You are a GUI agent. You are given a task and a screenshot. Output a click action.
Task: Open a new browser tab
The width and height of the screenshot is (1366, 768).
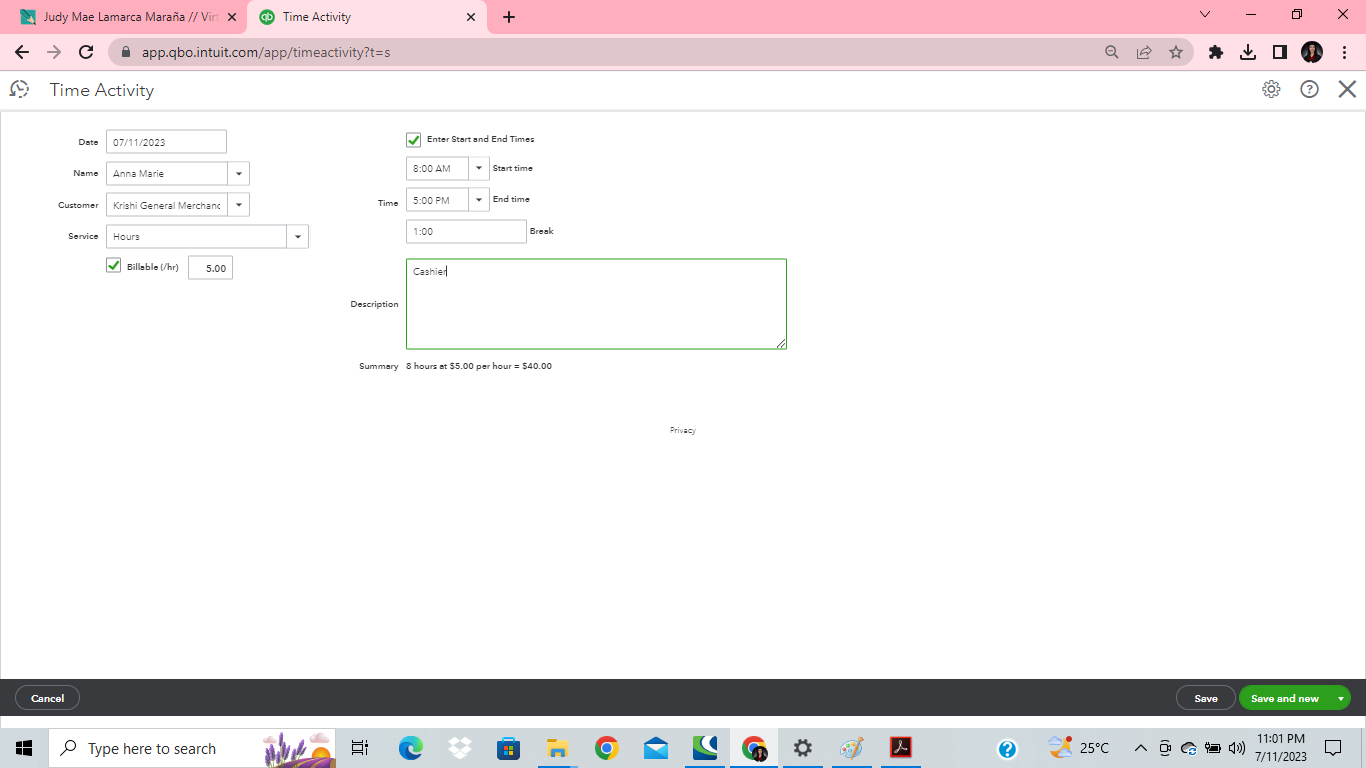click(x=509, y=17)
